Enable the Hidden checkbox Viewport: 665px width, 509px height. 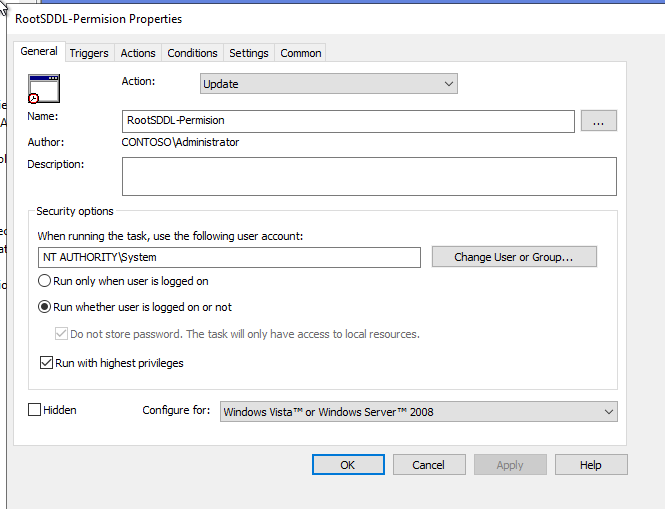(35, 410)
